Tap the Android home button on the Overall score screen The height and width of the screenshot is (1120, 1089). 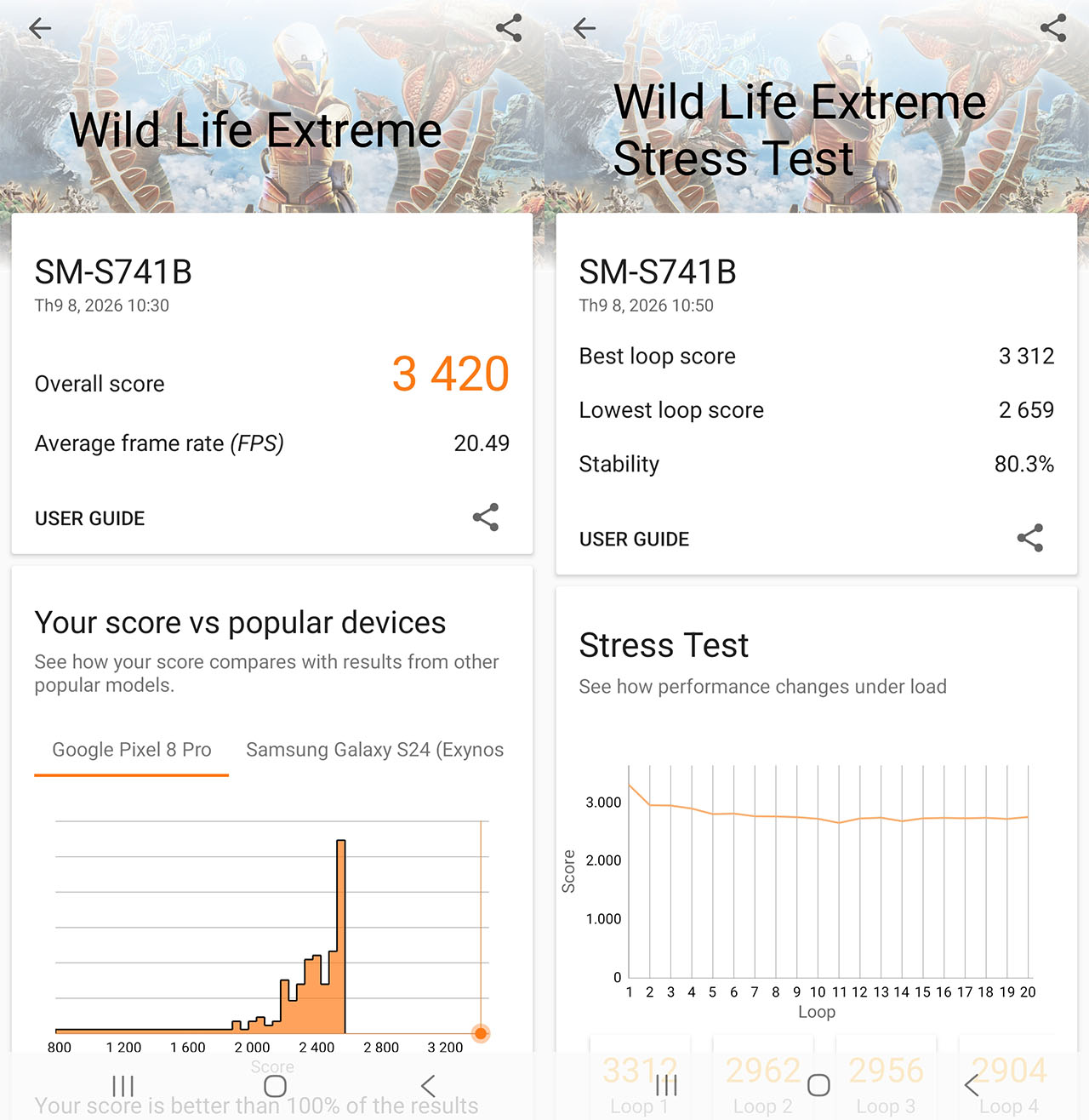[x=275, y=1085]
